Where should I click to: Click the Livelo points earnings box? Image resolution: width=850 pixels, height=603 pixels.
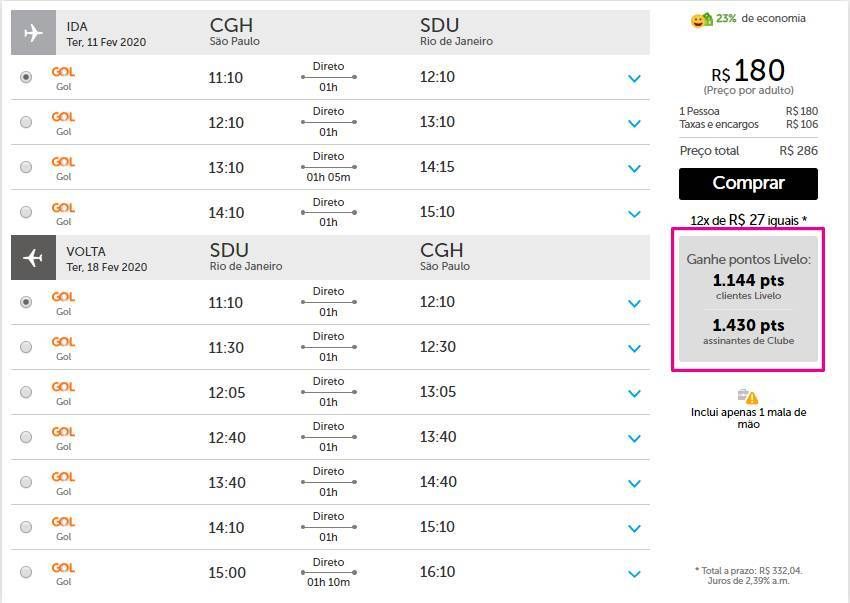pyautogui.click(x=748, y=299)
